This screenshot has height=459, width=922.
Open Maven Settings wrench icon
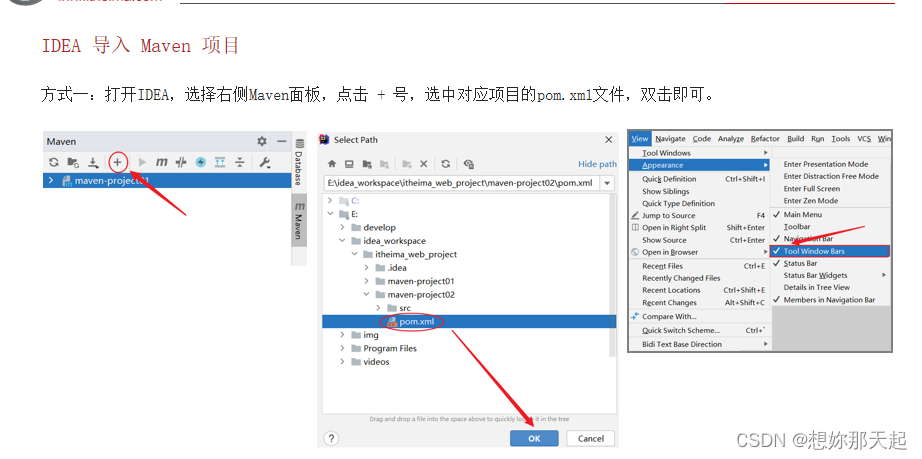265,162
